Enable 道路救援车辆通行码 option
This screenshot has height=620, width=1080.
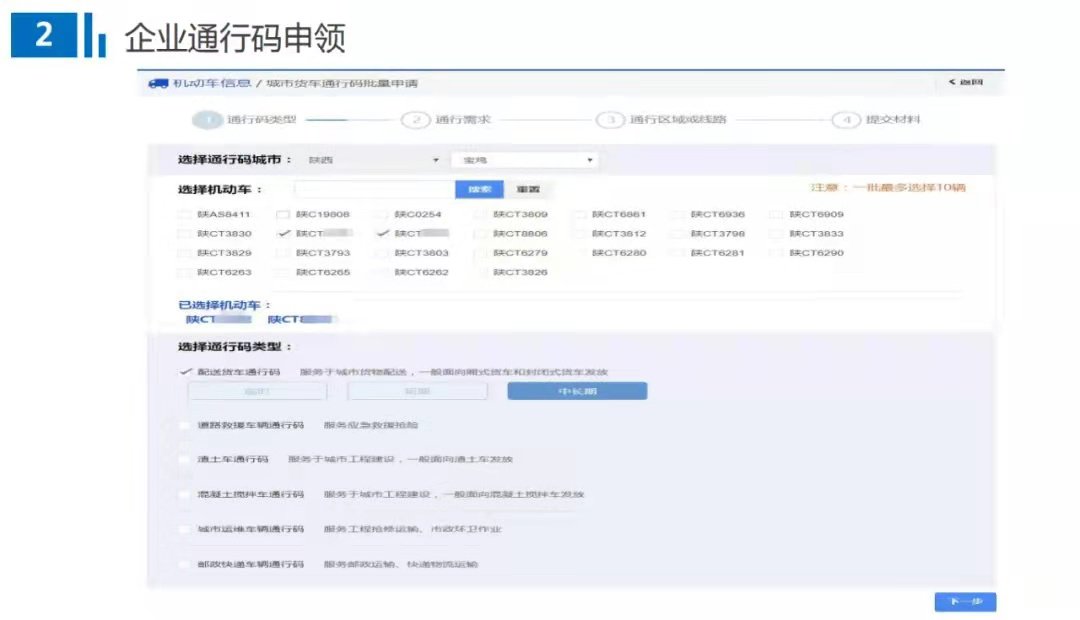click(184, 425)
